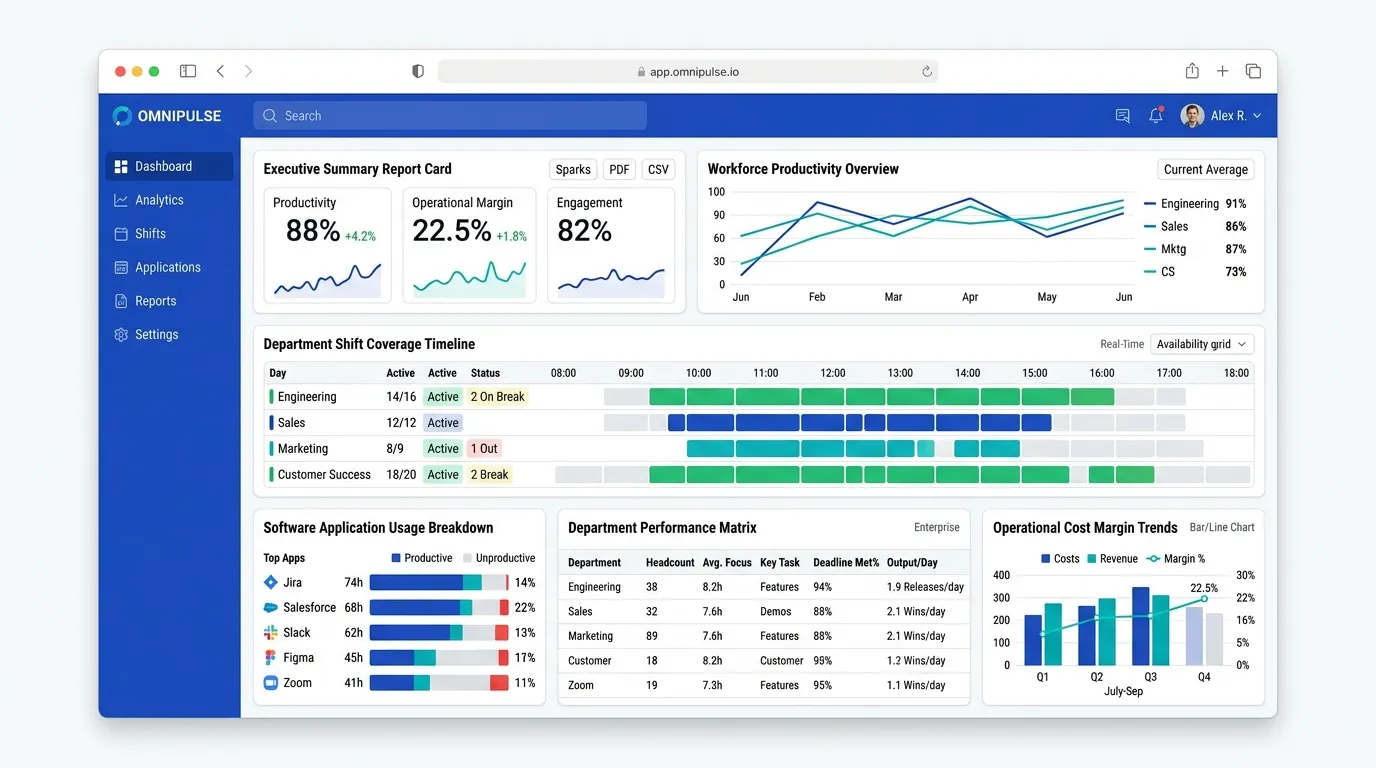Toggle the Margin % legend item
1376x768 pixels.
tap(1176, 559)
